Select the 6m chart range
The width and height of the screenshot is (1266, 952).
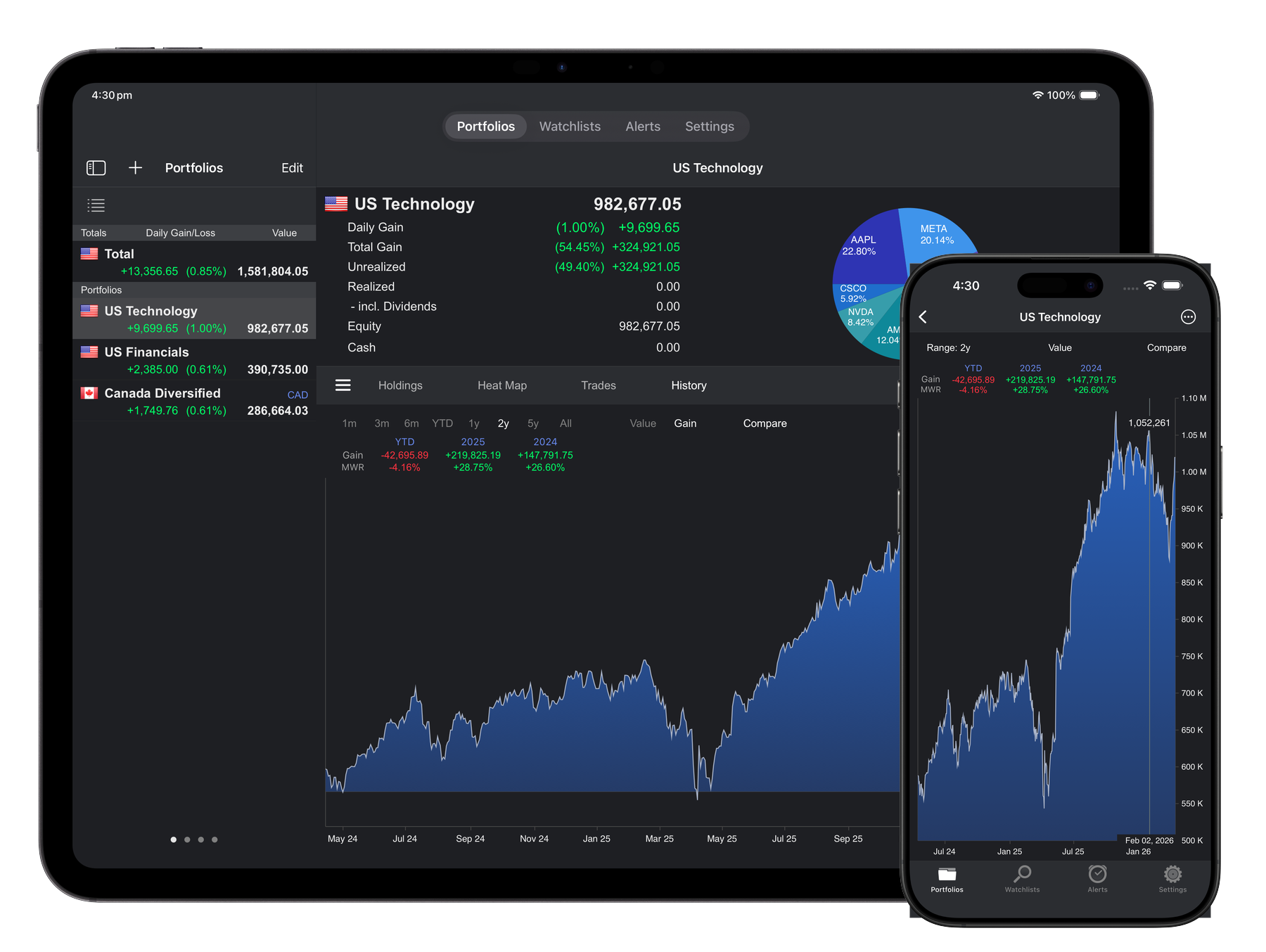(x=411, y=423)
